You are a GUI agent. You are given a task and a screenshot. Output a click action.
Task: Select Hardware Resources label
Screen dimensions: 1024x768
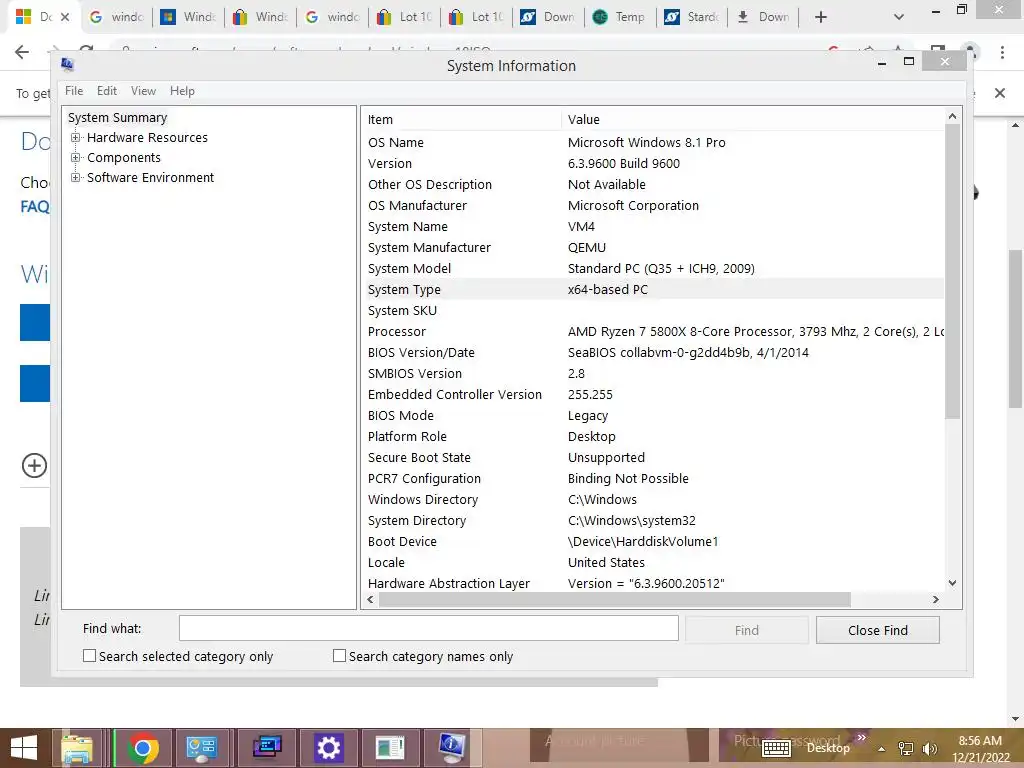click(148, 138)
